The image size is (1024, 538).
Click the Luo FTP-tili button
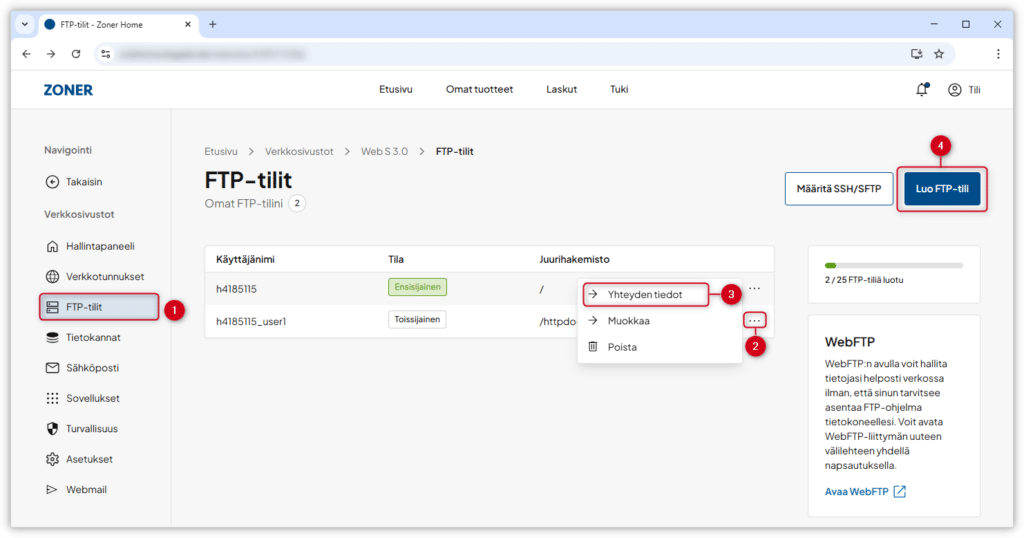click(942, 189)
